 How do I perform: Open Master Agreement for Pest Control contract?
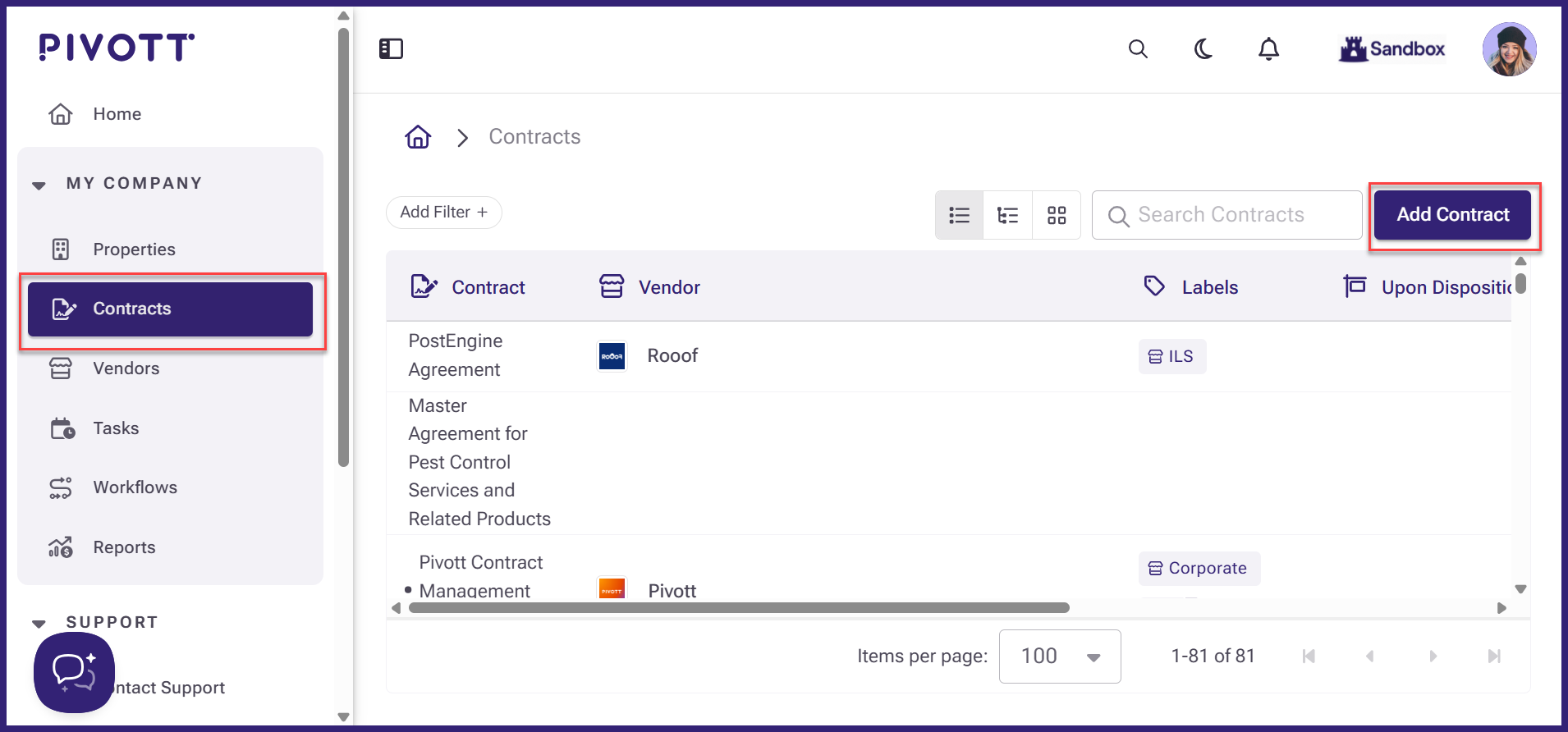pyautogui.click(x=479, y=463)
